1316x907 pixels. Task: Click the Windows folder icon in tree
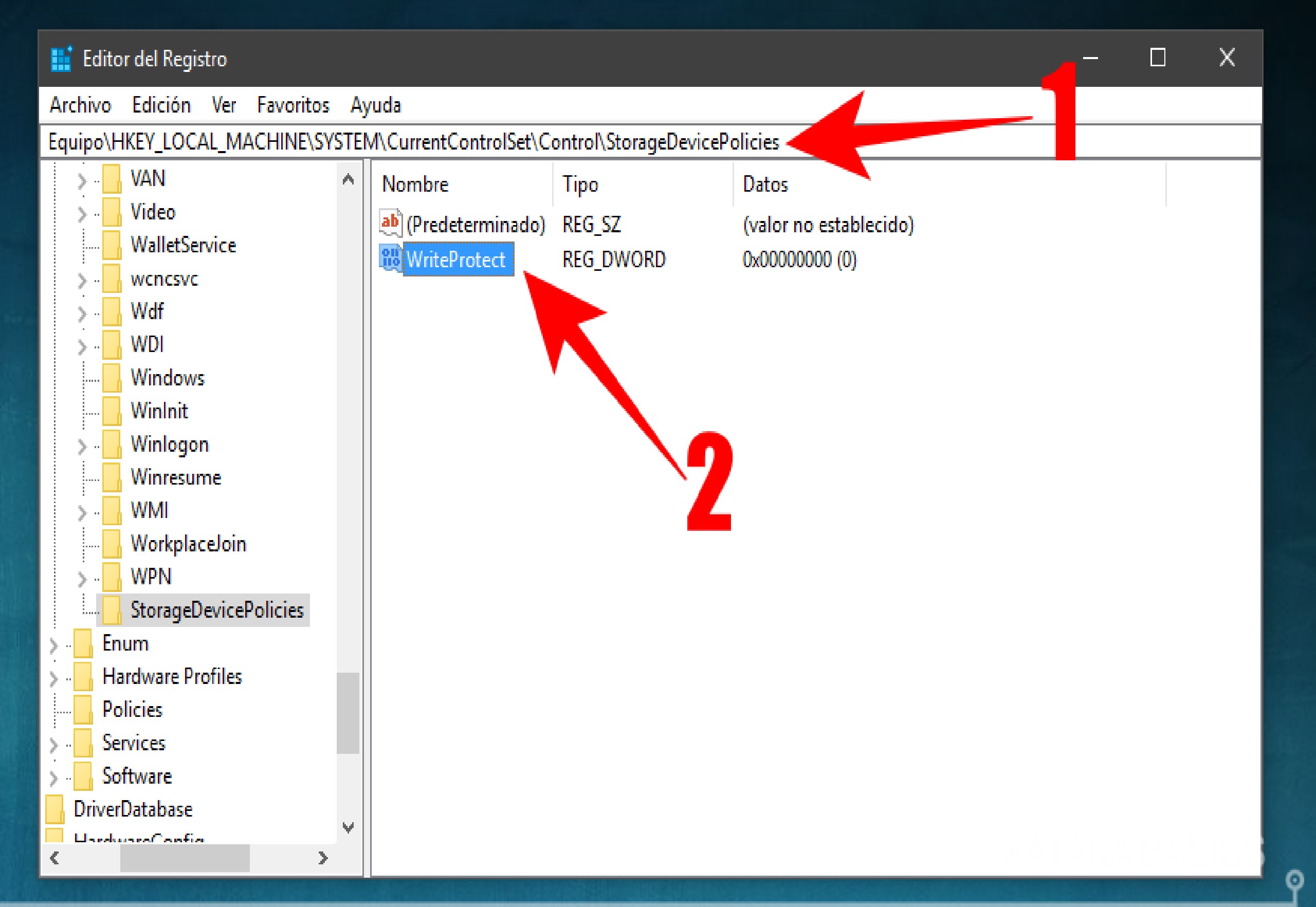tap(112, 378)
